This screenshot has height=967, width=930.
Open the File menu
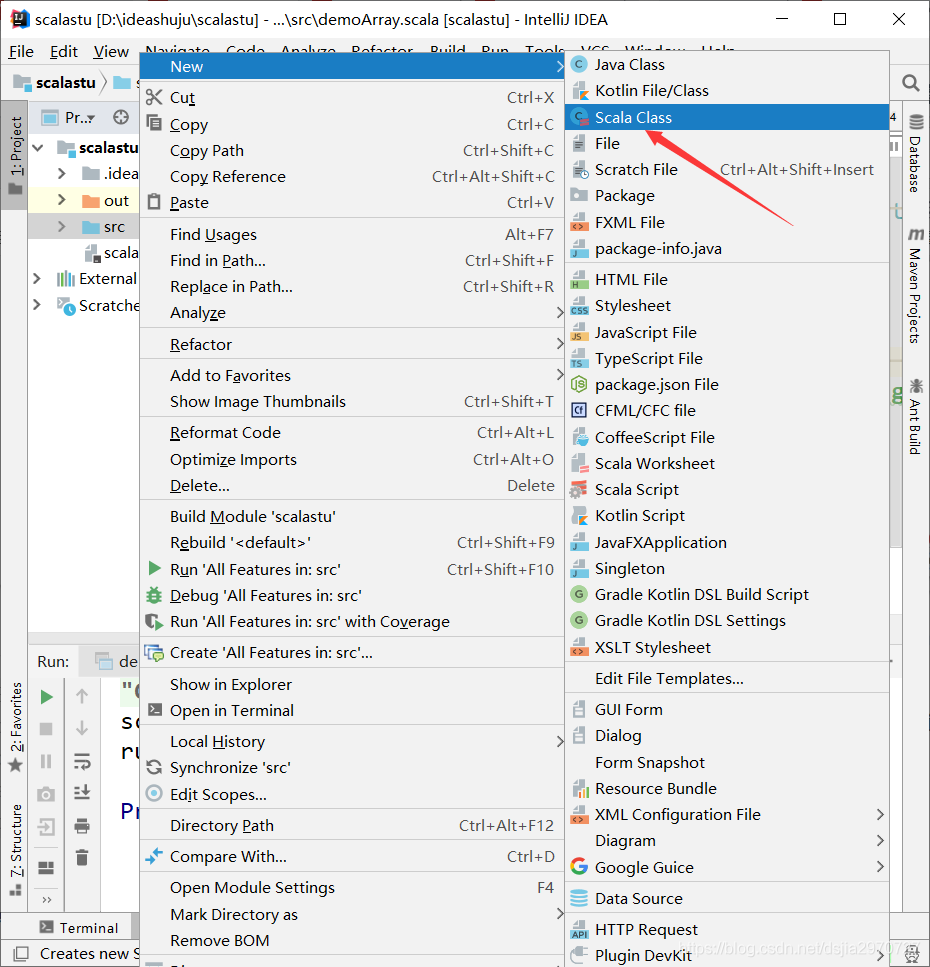pos(21,51)
